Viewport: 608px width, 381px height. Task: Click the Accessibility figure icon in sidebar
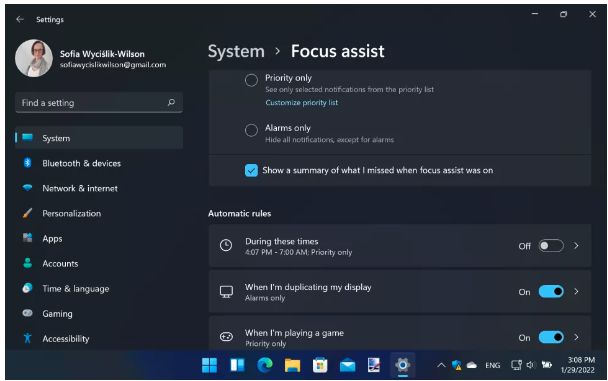click(x=28, y=338)
